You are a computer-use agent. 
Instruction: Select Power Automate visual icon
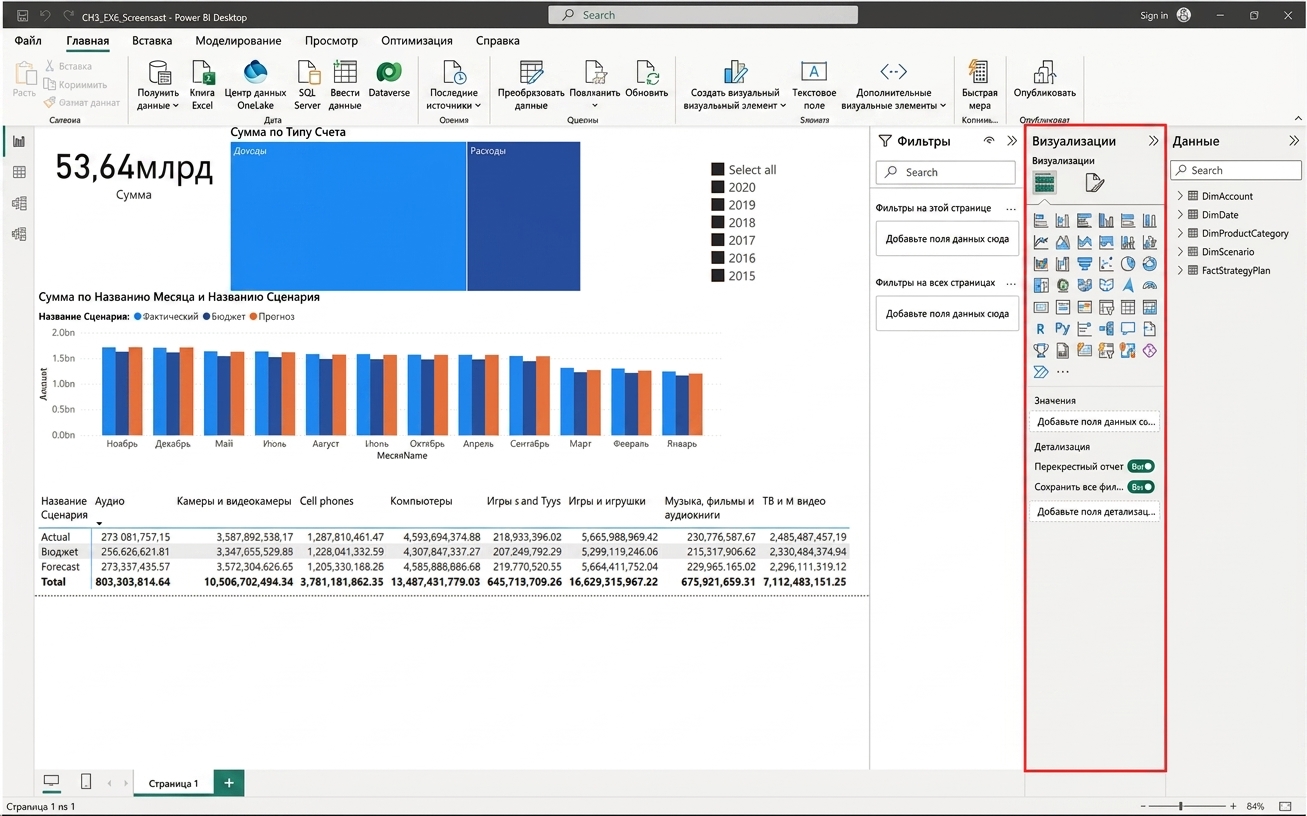pos(1041,372)
